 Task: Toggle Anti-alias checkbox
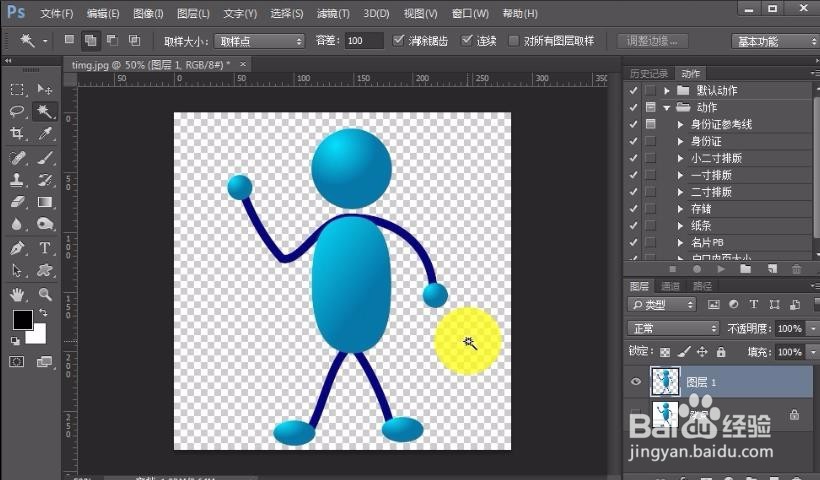[398, 40]
